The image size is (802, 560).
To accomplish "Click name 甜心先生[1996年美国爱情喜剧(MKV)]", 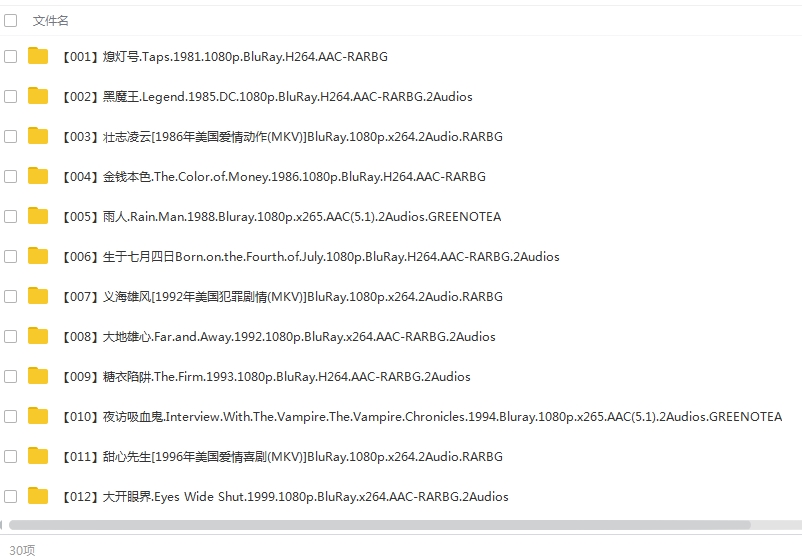I will tap(283, 456).
